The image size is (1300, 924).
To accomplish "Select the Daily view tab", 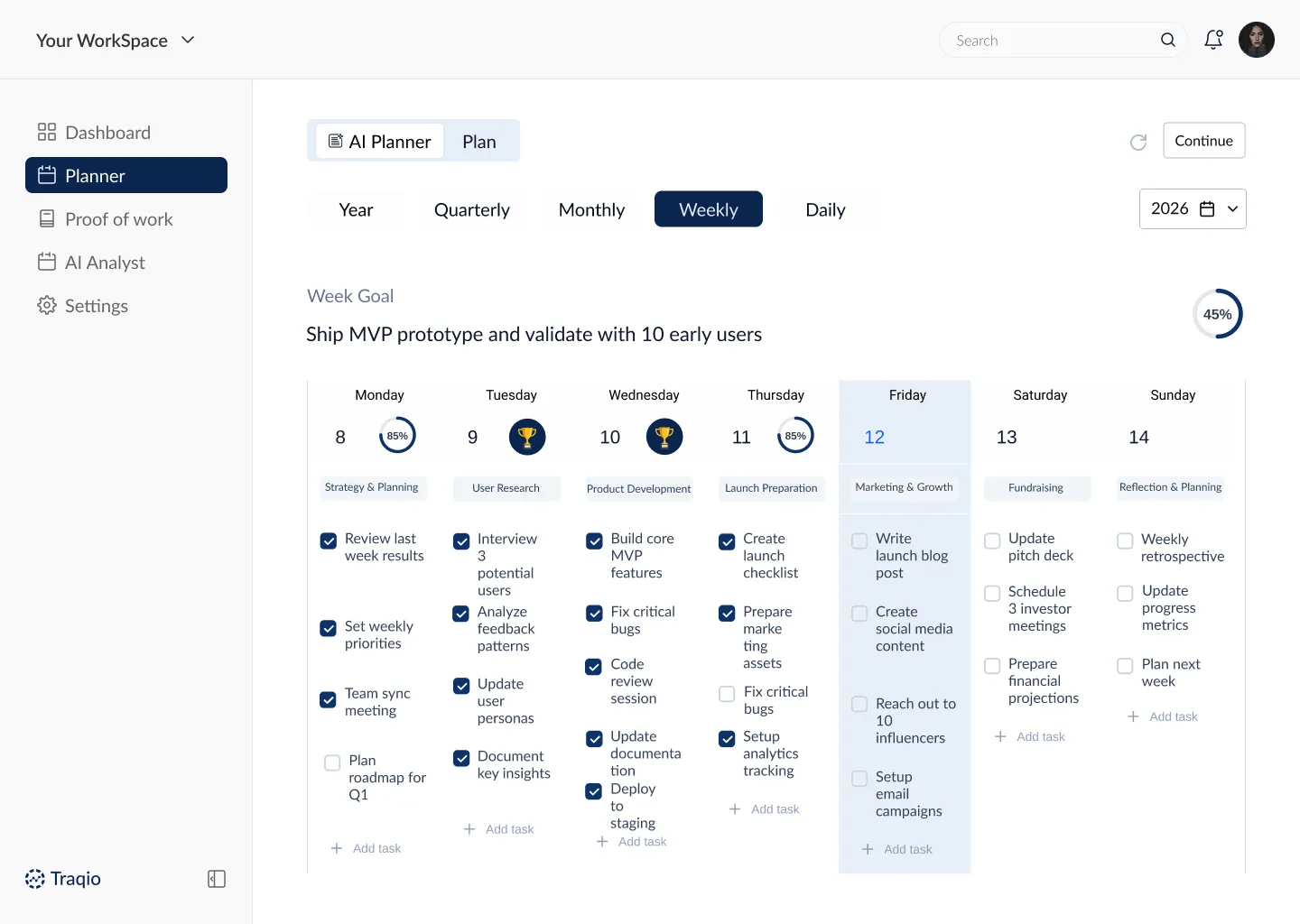I will (824, 209).
